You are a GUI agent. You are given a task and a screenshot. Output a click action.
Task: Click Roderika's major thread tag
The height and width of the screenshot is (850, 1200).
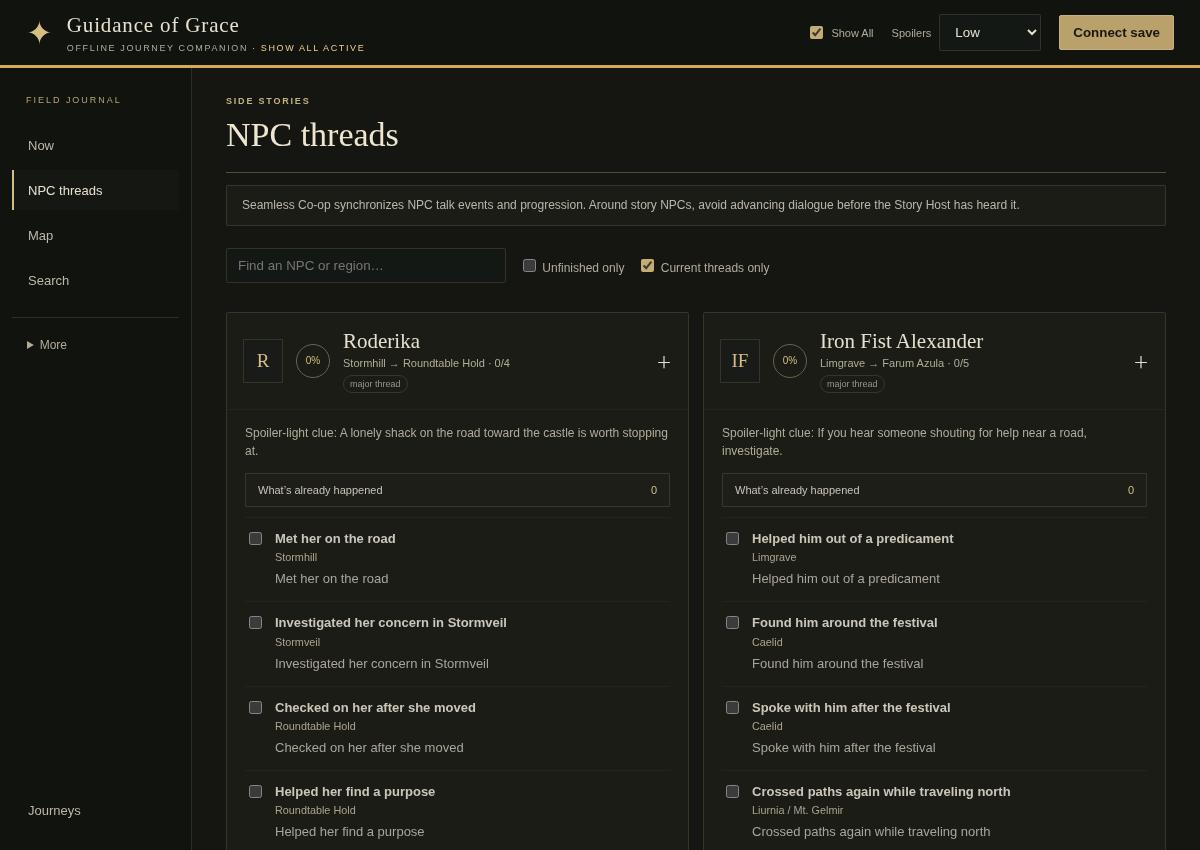(375, 384)
